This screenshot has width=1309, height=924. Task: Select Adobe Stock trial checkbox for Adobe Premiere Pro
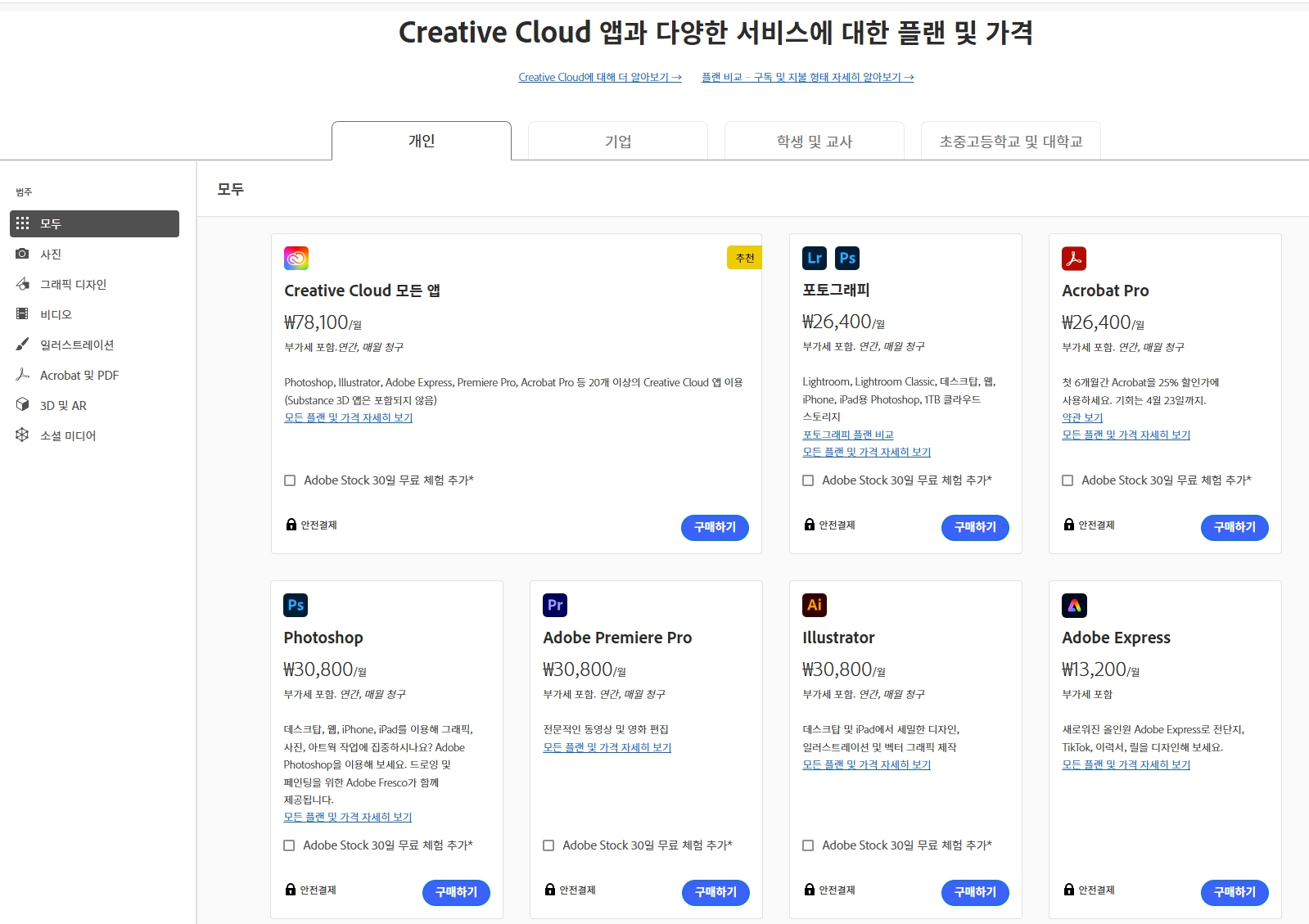pyautogui.click(x=548, y=845)
